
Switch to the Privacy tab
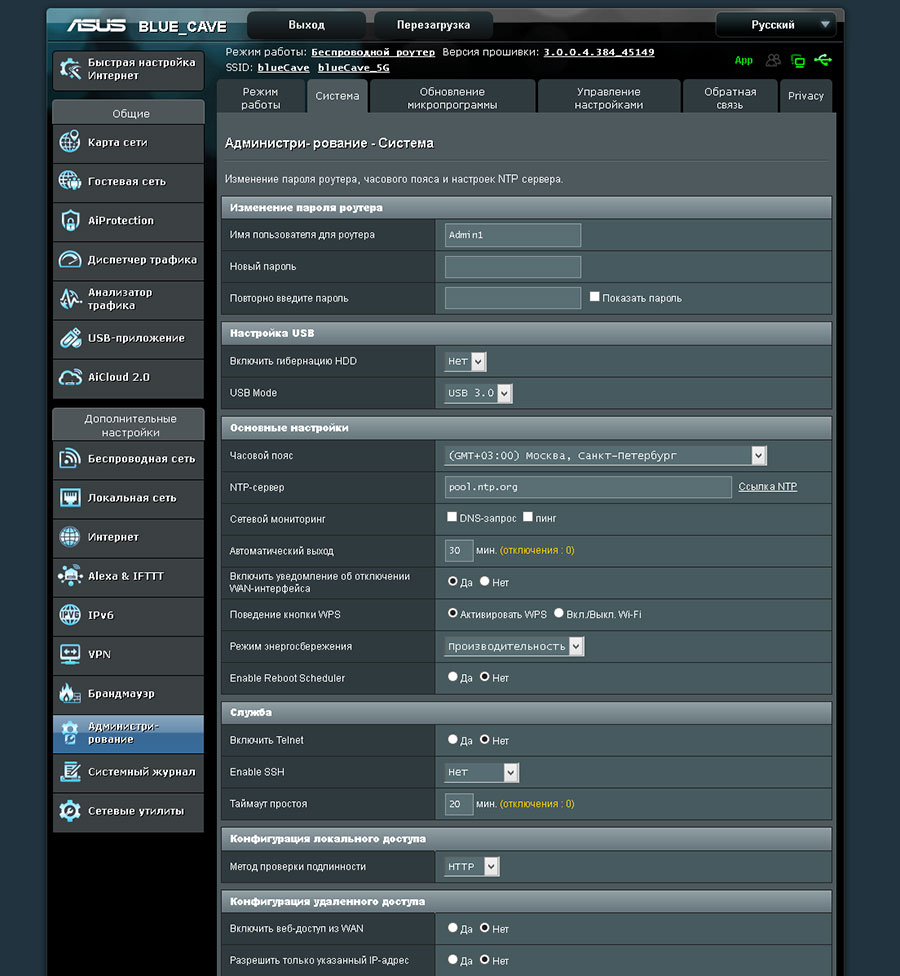805,96
